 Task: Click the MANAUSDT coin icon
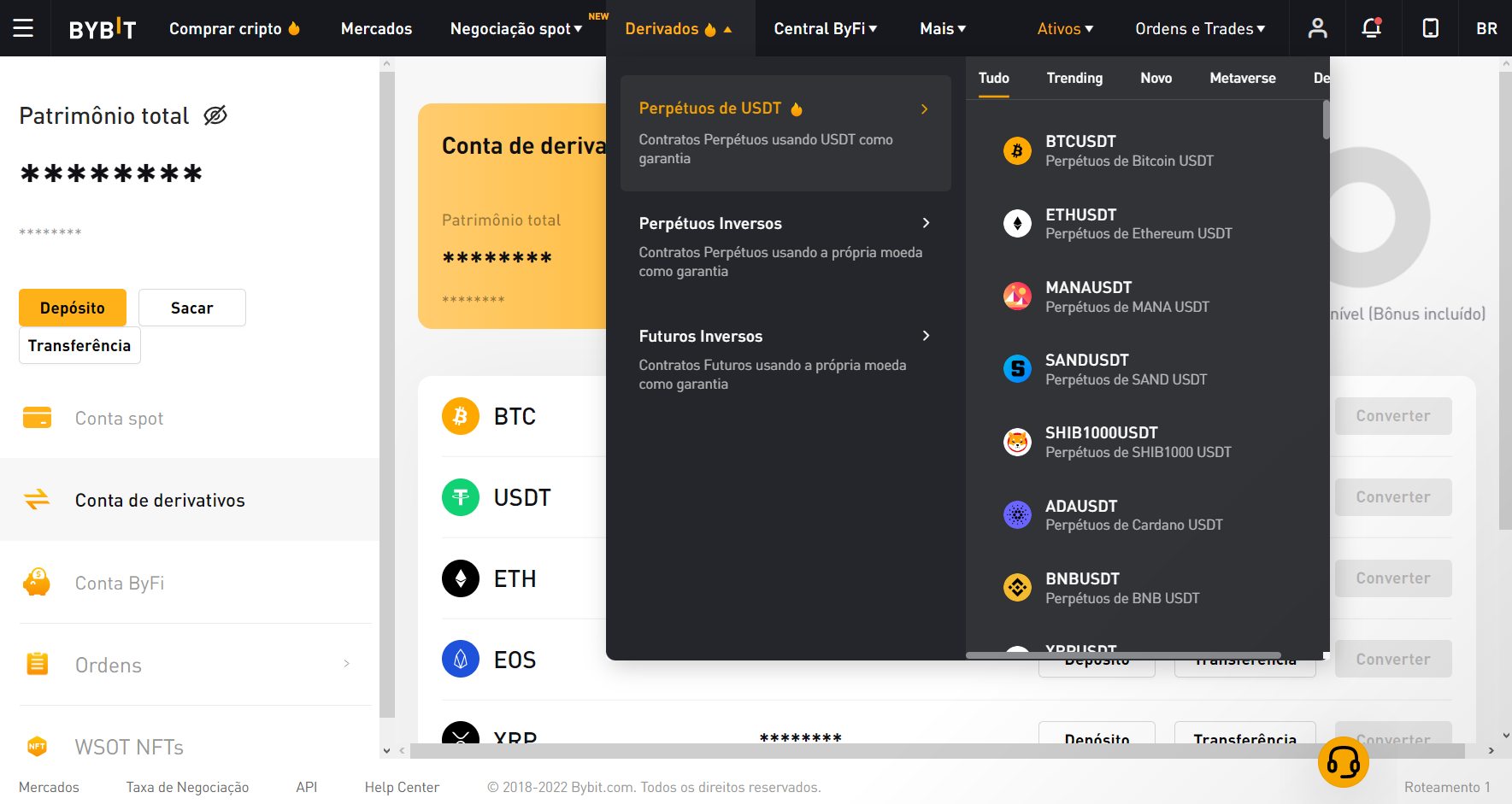(x=1017, y=296)
